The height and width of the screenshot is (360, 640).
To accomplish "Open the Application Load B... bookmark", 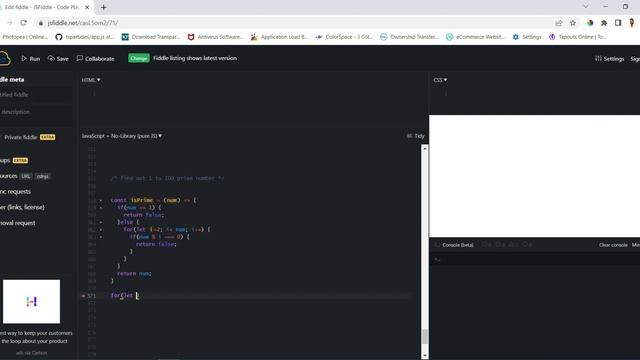I will tap(280, 37).
